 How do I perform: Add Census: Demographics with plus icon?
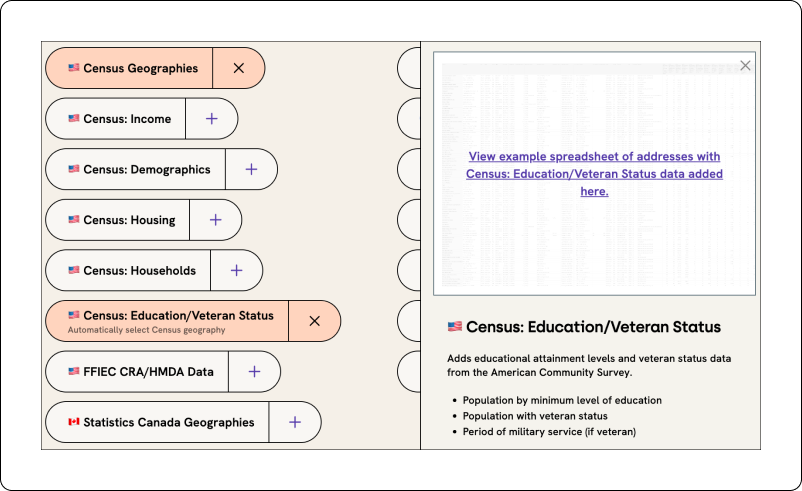coord(251,169)
